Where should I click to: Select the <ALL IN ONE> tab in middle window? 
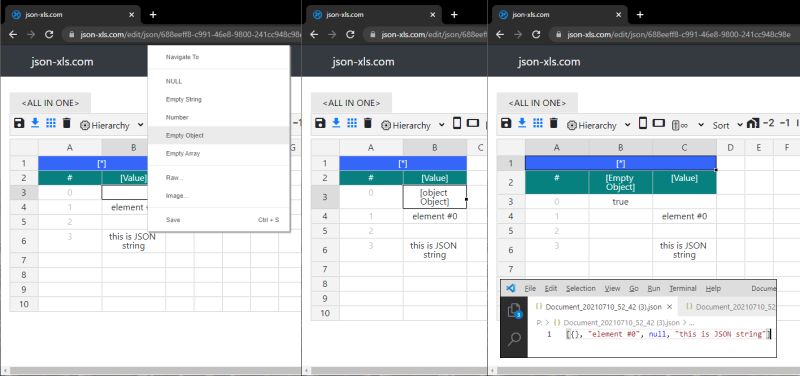click(x=352, y=103)
